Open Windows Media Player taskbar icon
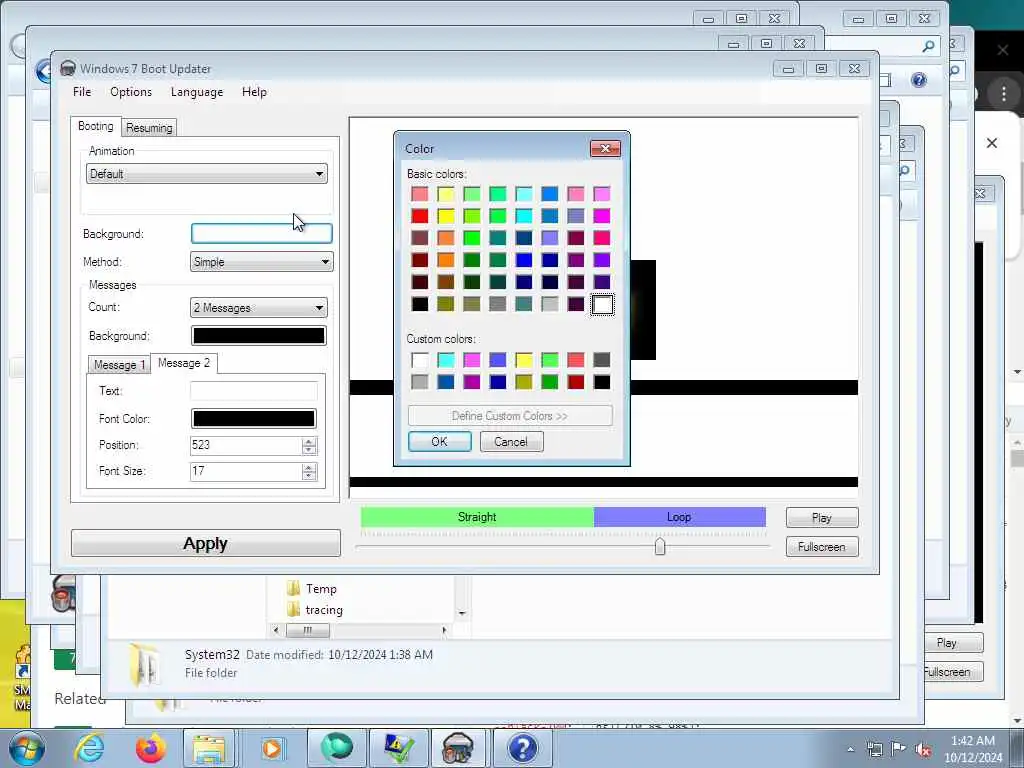 [x=272, y=749]
